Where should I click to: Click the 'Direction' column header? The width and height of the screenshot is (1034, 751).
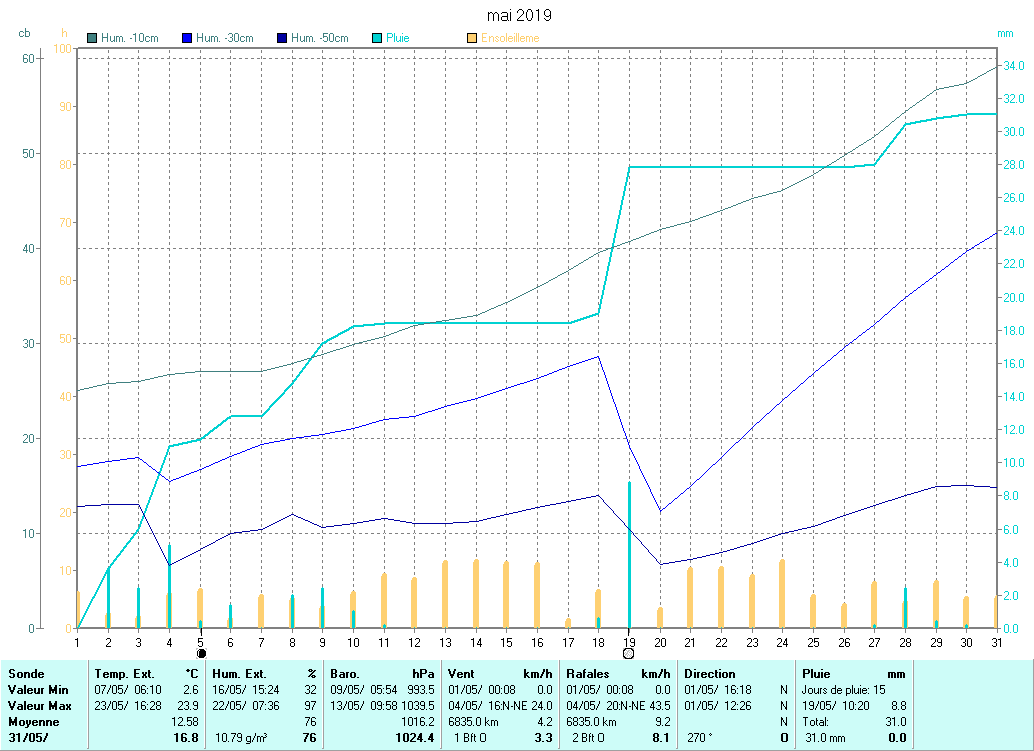[709, 674]
